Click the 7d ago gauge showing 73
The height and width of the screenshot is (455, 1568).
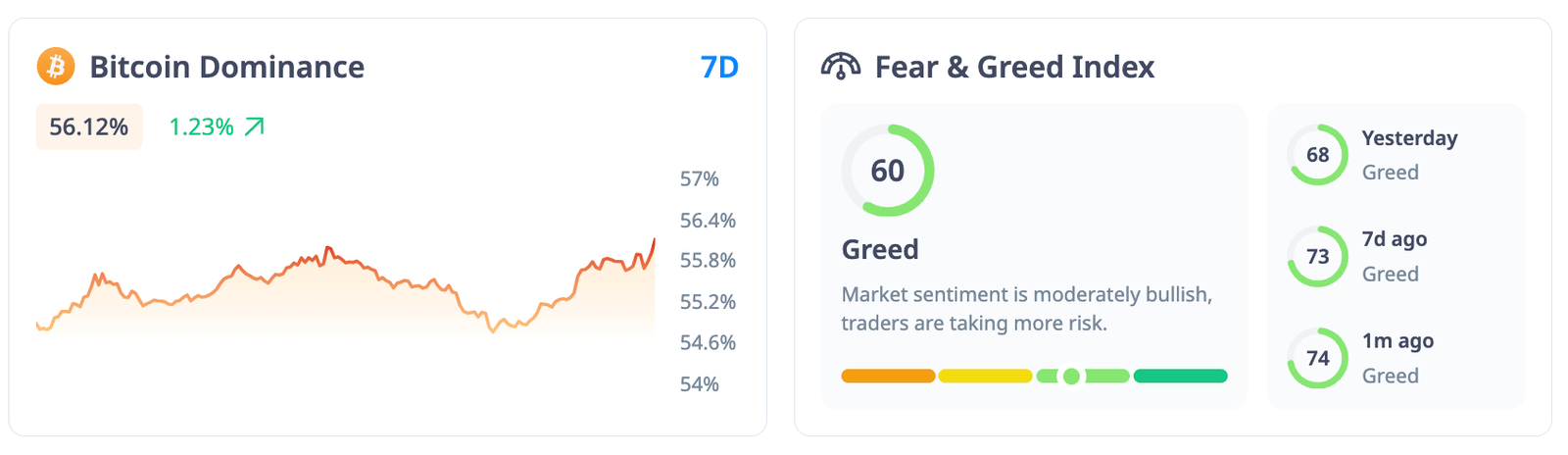[x=1317, y=257]
